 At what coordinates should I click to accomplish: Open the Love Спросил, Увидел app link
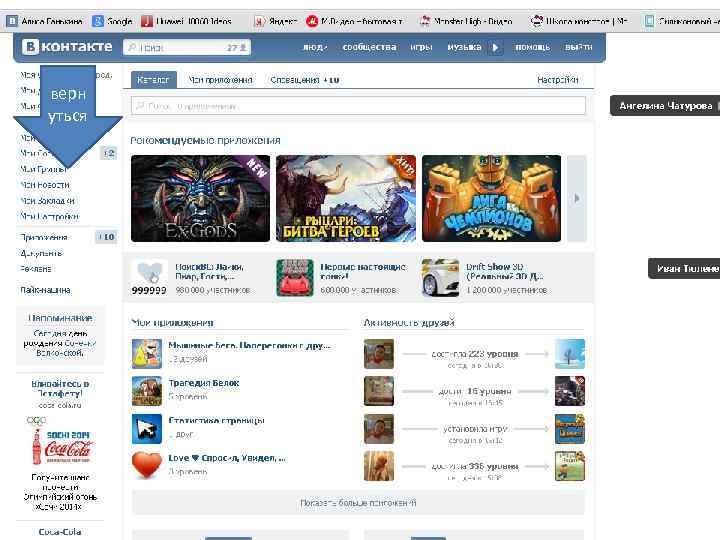227,458
